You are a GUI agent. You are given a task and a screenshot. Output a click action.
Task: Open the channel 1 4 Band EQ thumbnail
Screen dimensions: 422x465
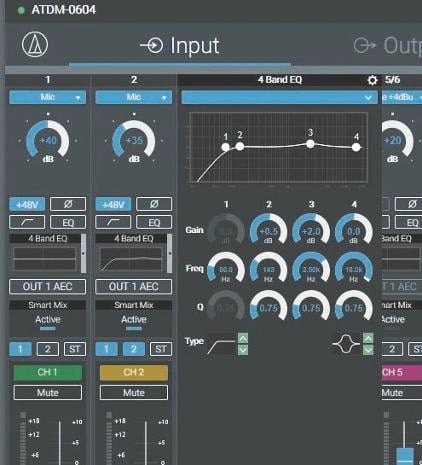pyautogui.click(x=44, y=259)
